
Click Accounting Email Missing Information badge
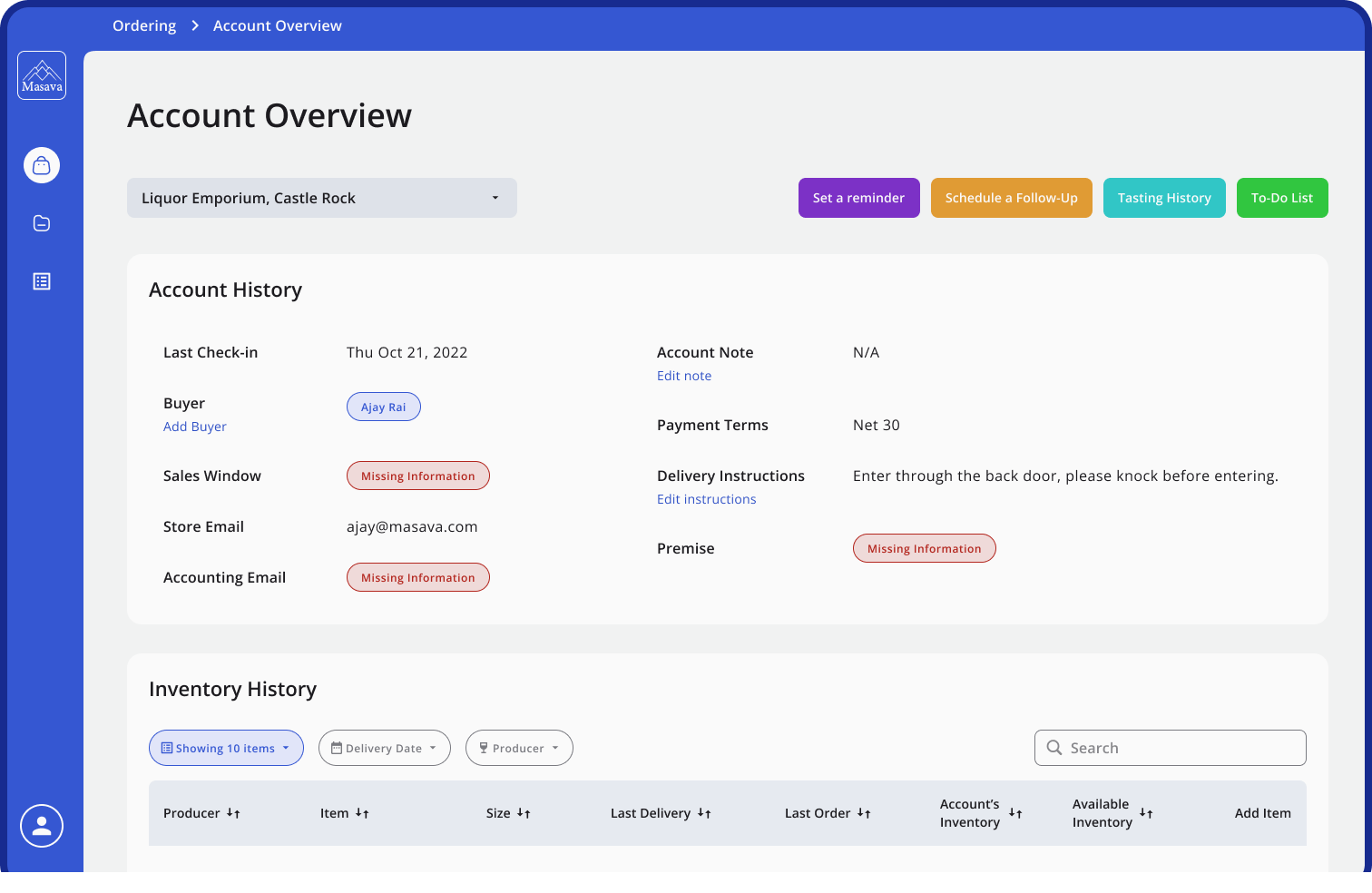point(418,577)
